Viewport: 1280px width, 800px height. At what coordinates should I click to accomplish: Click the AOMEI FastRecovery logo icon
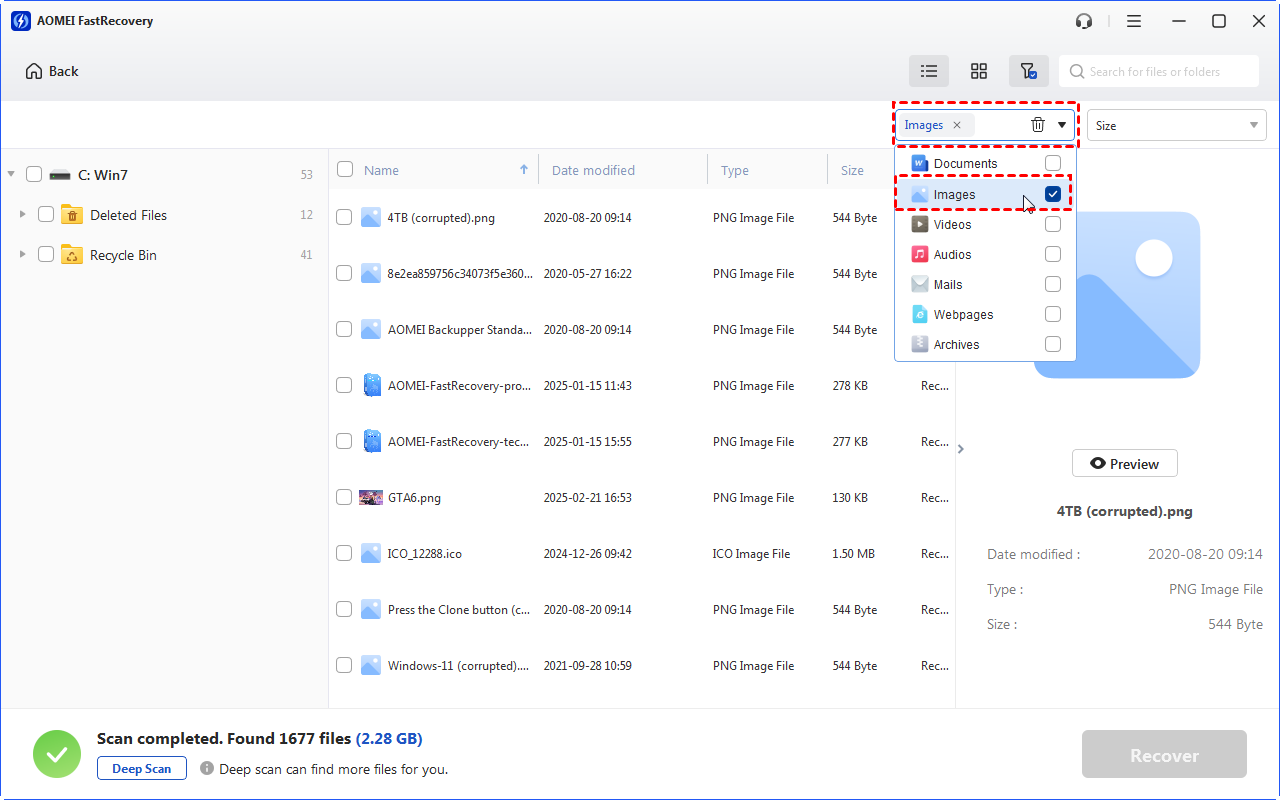[x=20, y=21]
